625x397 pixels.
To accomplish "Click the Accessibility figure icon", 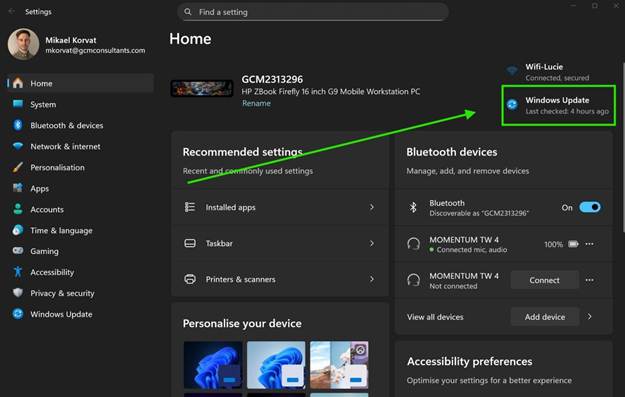I will [18, 272].
